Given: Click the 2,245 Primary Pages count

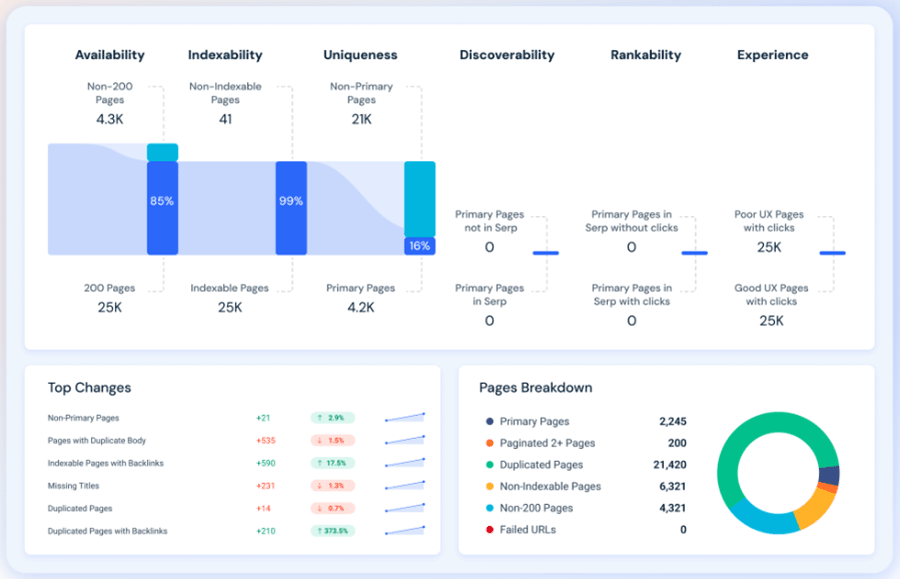Looking at the screenshot, I should click(x=673, y=421).
